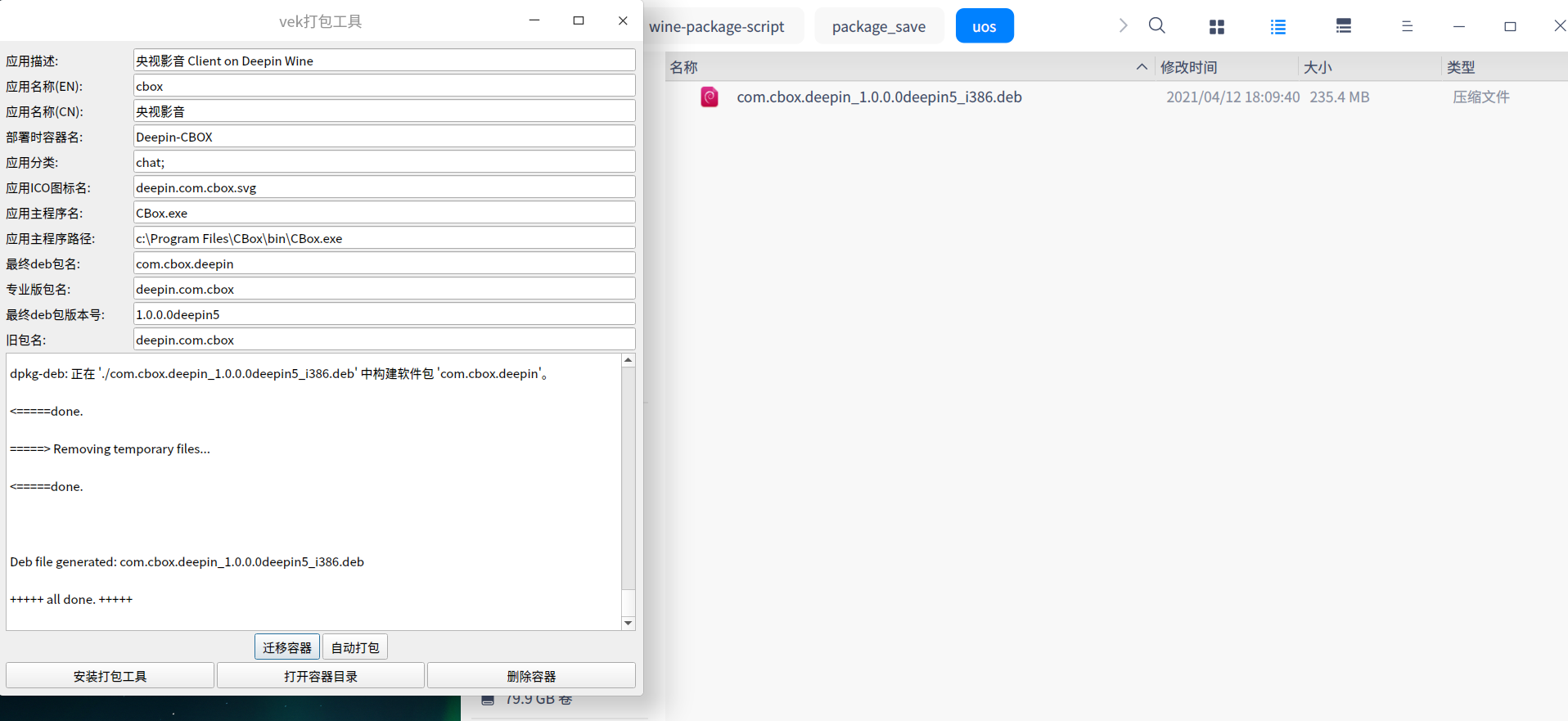Switch file manager to icon grid view
The width and height of the screenshot is (1568, 721).
[x=1217, y=26]
